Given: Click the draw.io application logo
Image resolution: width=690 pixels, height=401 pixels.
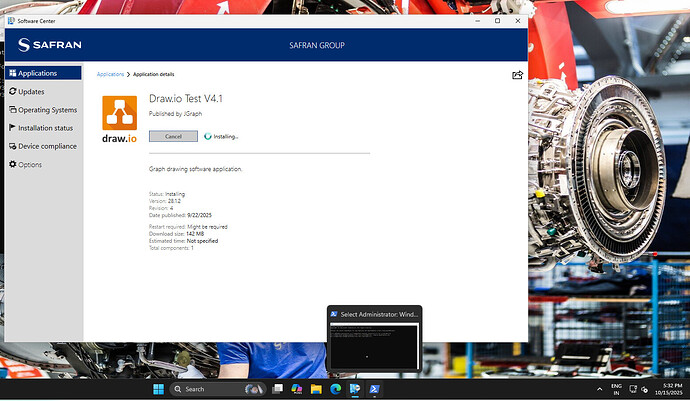Looking at the screenshot, I should [120, 119].
